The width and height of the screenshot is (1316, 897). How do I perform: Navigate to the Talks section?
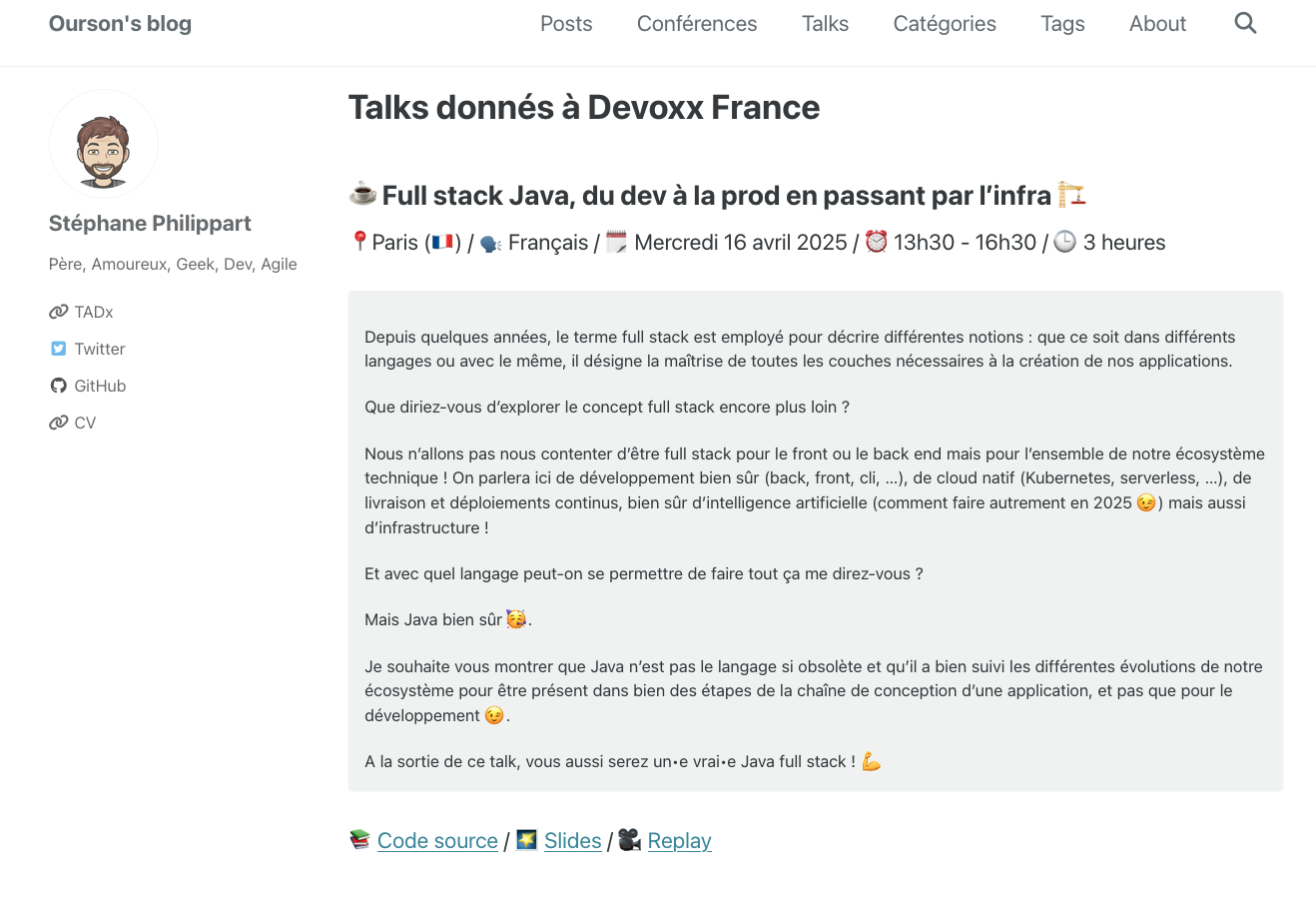(x=825, y=24)
